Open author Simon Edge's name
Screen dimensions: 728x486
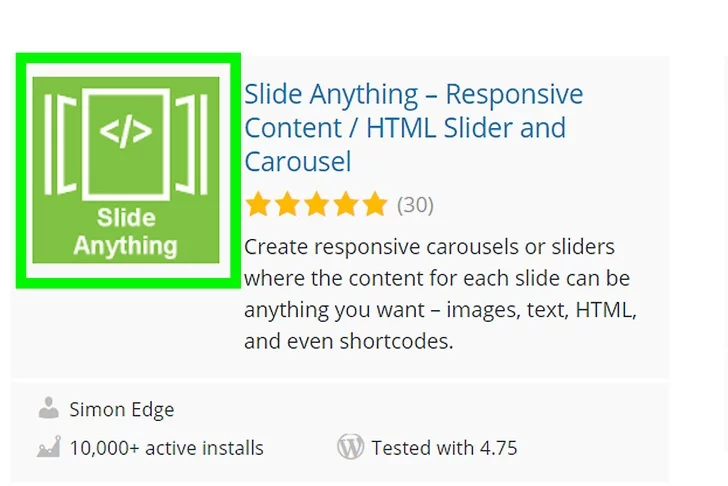pos(121,409)
